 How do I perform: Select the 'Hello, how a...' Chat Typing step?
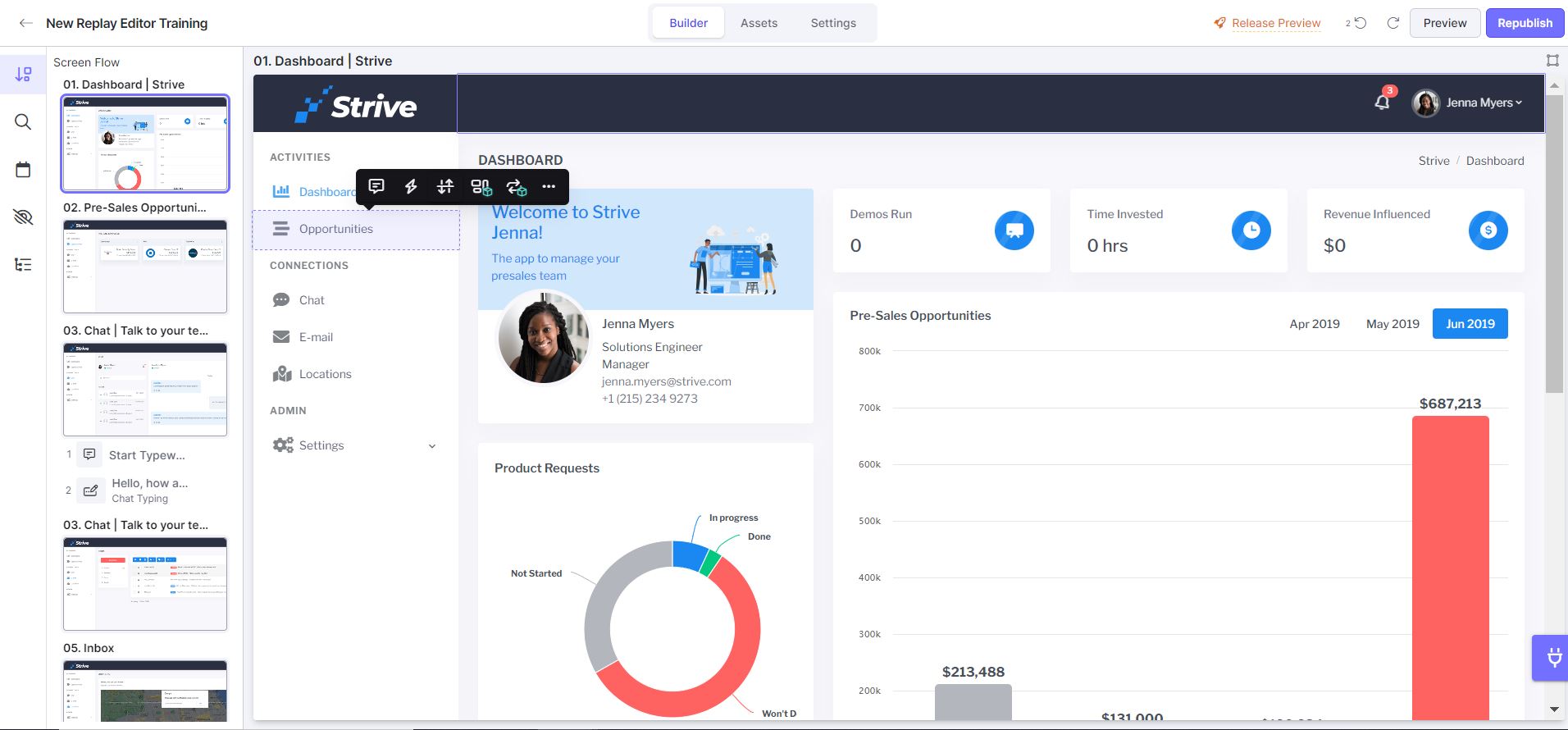[146, 490]
